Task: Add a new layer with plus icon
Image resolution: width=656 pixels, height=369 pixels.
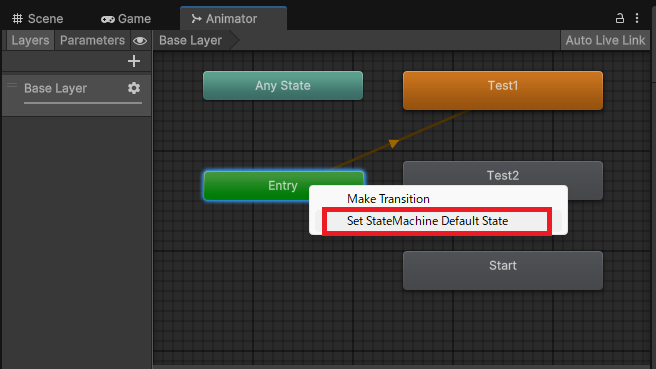Action: (x=134, y=61)
